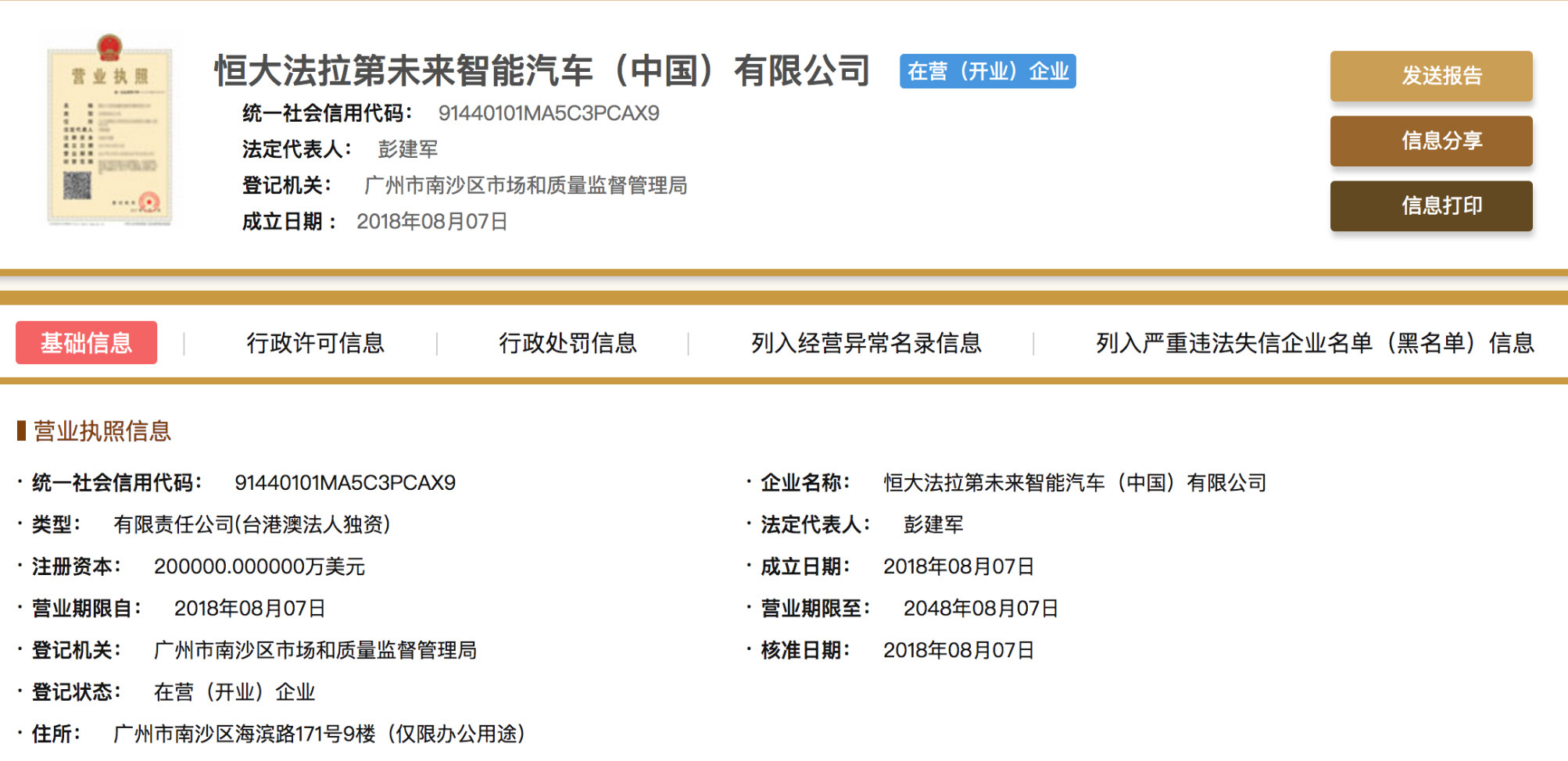Click the 企业名称 value in license info
Image resolution: width=1568 pixels, height=761 pixels.
[x=1075, y=483]
